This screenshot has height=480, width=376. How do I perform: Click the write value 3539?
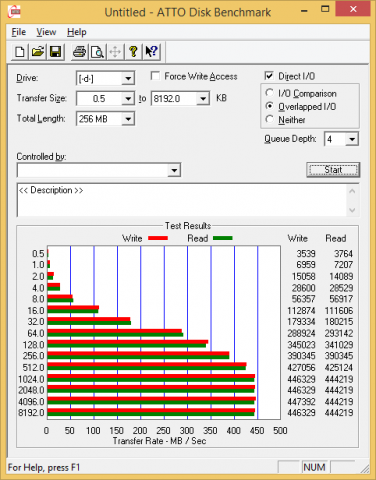pos(306,254)
